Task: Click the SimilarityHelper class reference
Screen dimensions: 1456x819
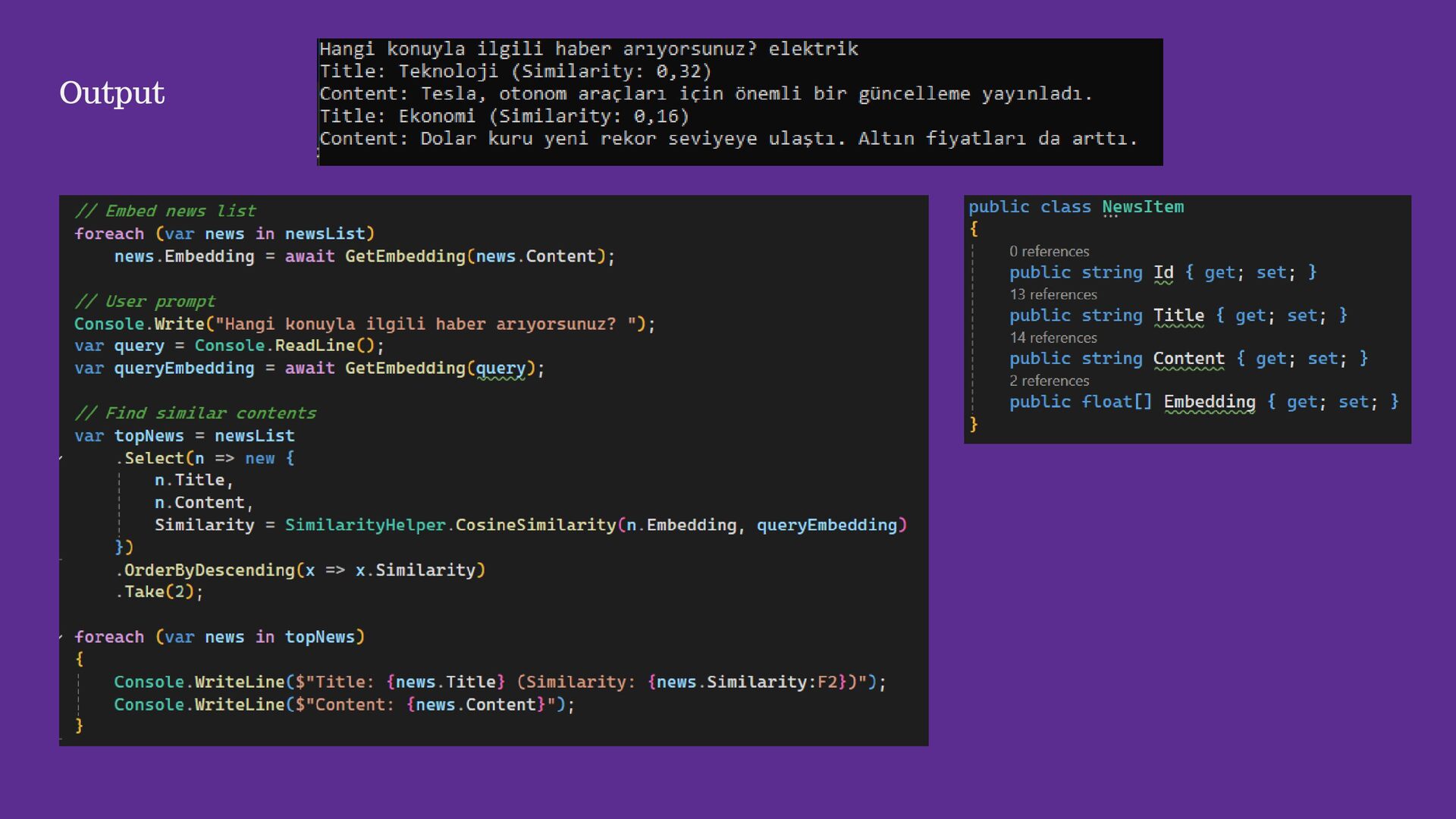Action: tap(365, 525)
